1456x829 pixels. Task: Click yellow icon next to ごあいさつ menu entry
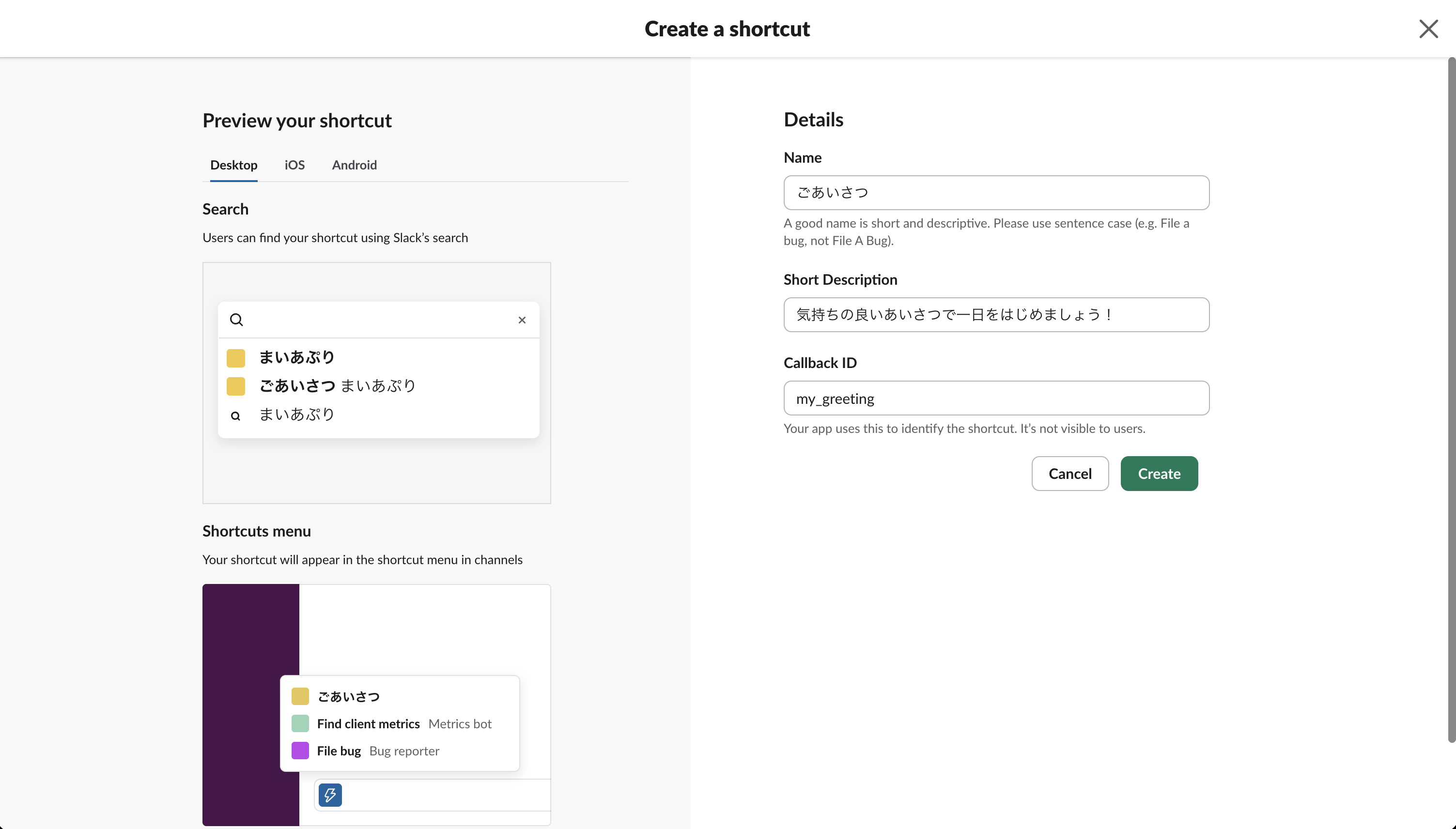click(x=300, y=696)
